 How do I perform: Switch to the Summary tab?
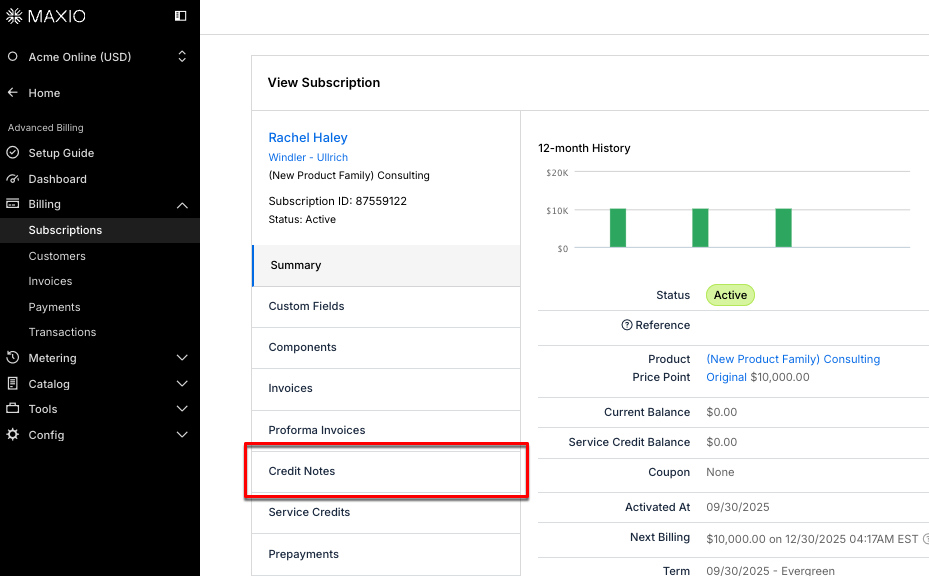tap(295, 265)
